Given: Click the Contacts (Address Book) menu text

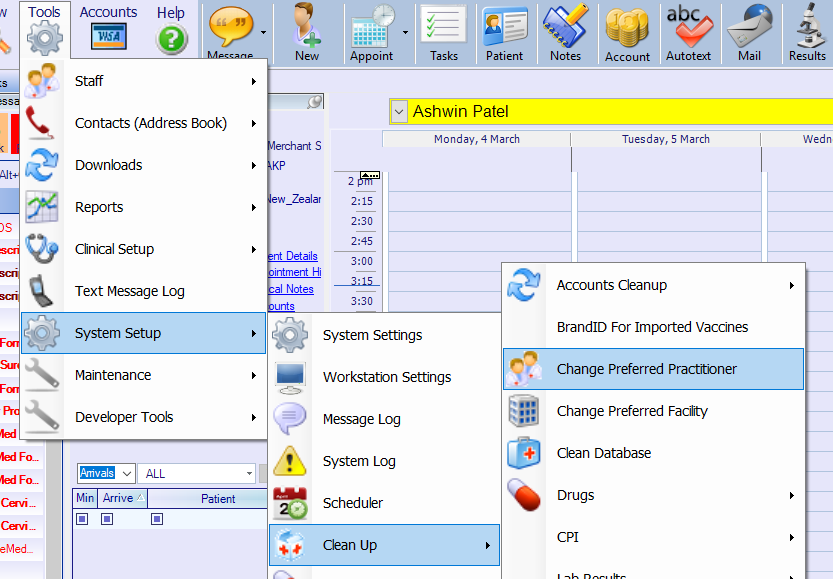Looking at the screenshot, I should tap(151, 123).
